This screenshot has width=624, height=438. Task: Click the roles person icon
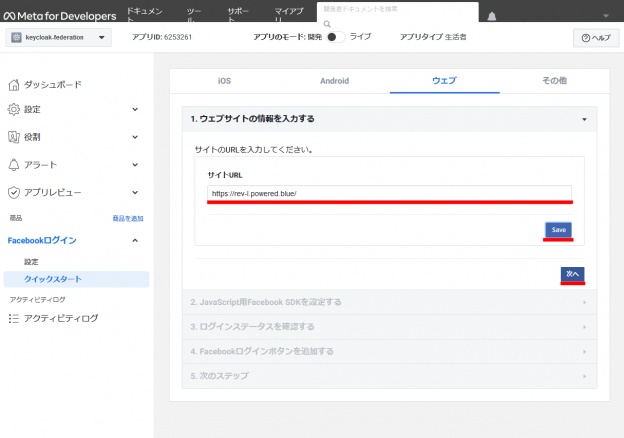(x=14, y=137)
